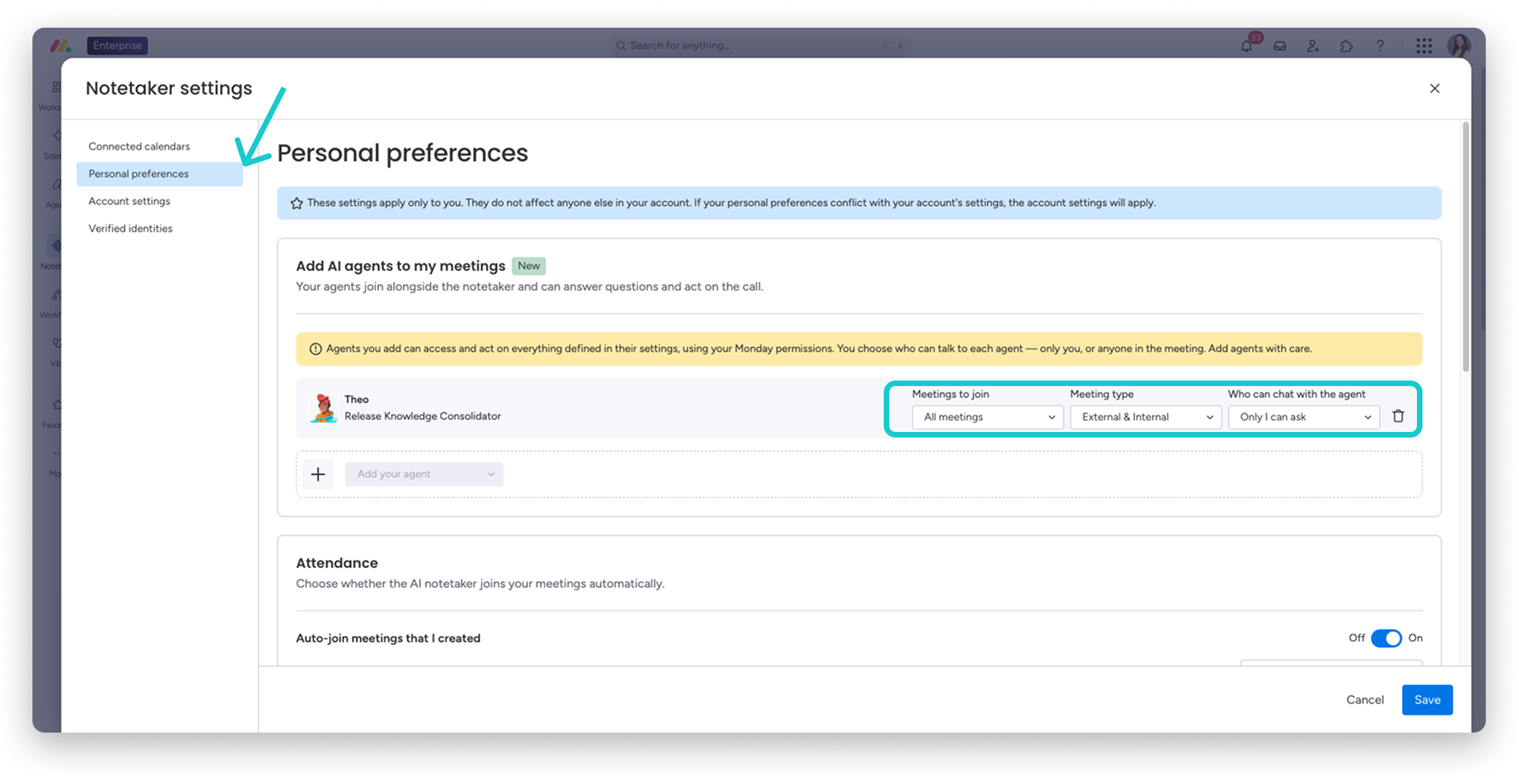This screenshot has width=1519, height=784.
Task: Click the Enterprise badge
Action: click(117, 46)
